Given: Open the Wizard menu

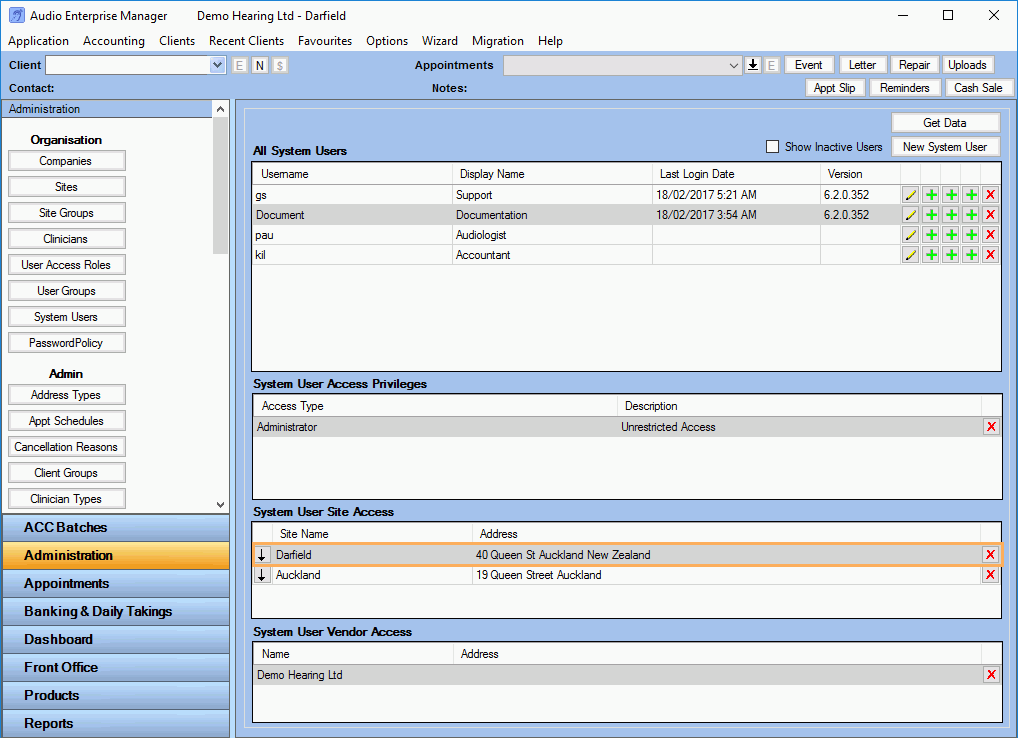Looking at the screenshot, I should click(440, 41).
